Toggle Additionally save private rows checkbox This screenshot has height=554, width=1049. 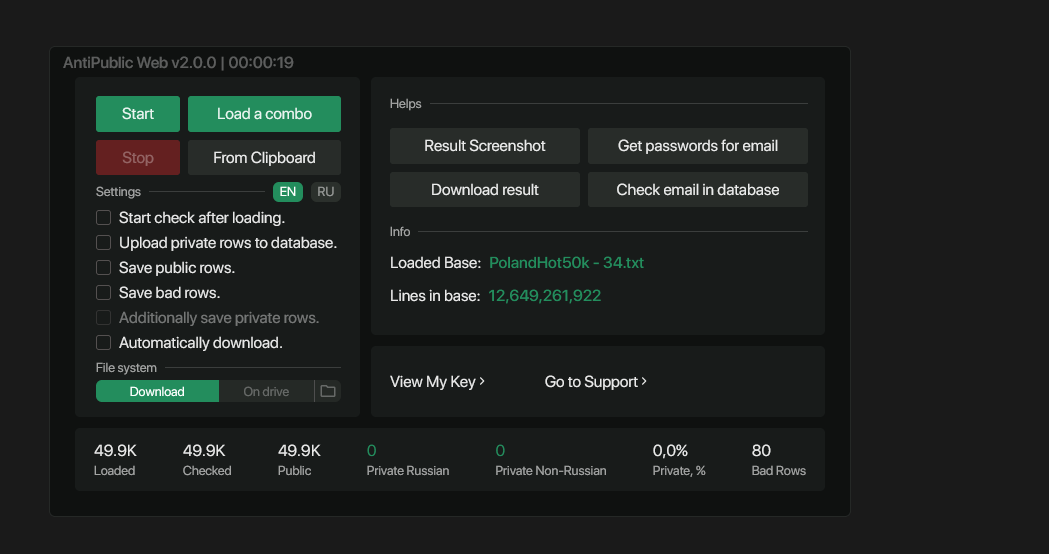pos(103,318)
